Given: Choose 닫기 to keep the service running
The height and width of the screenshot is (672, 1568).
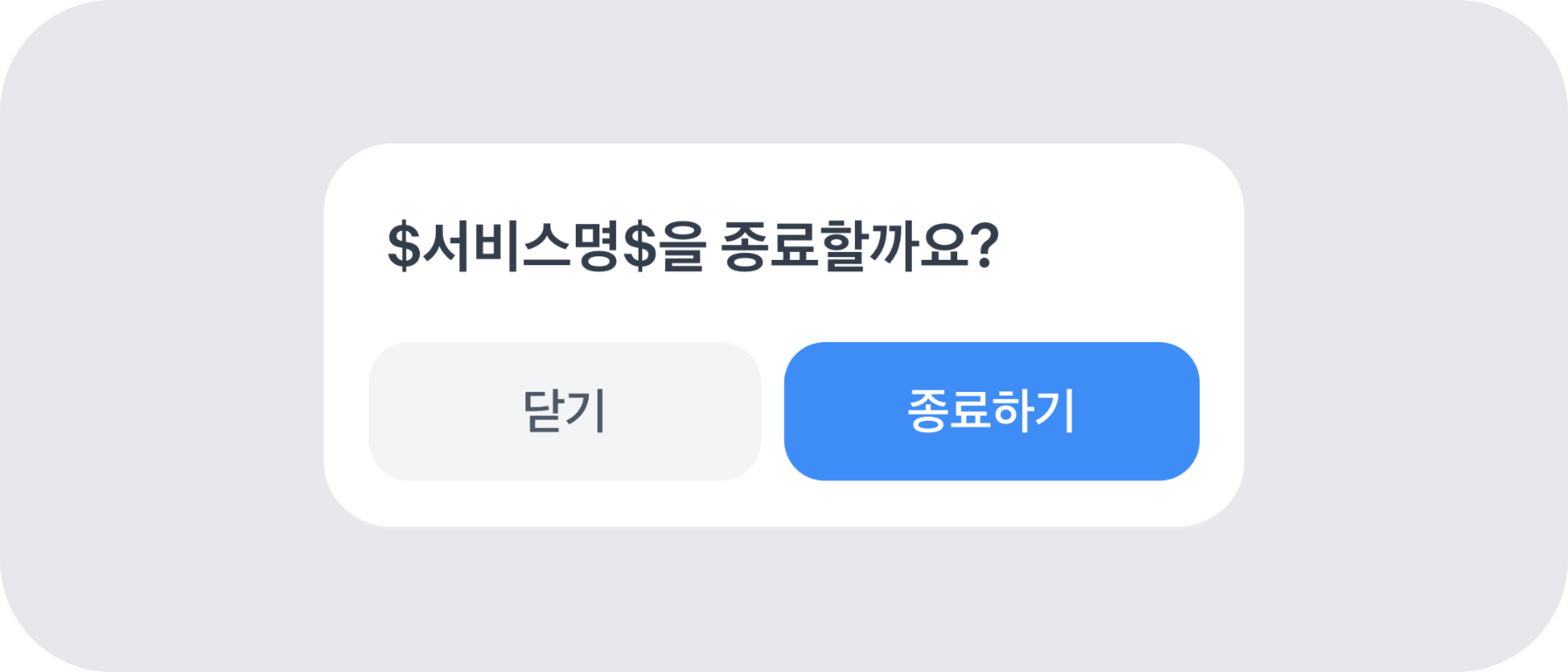Looking at the screenshot, I should click(x=564, y=412).
